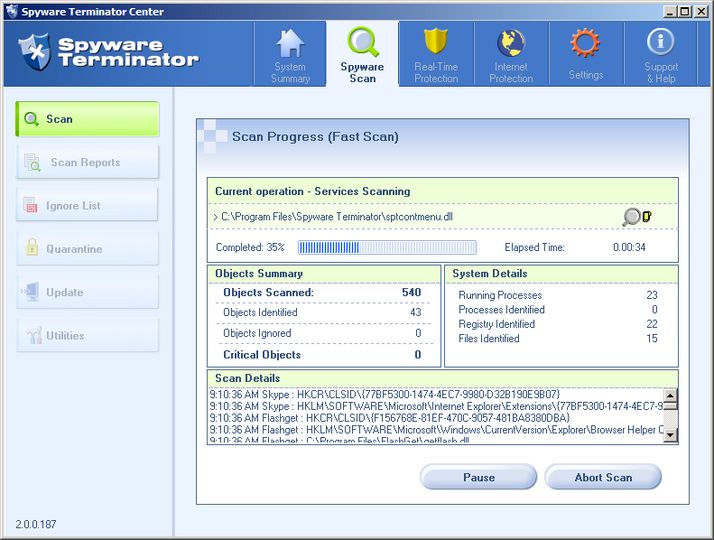Viewport: 714px width, 540px height.
Task: Click the 'Running Processes' label
Action: [500, 295]
